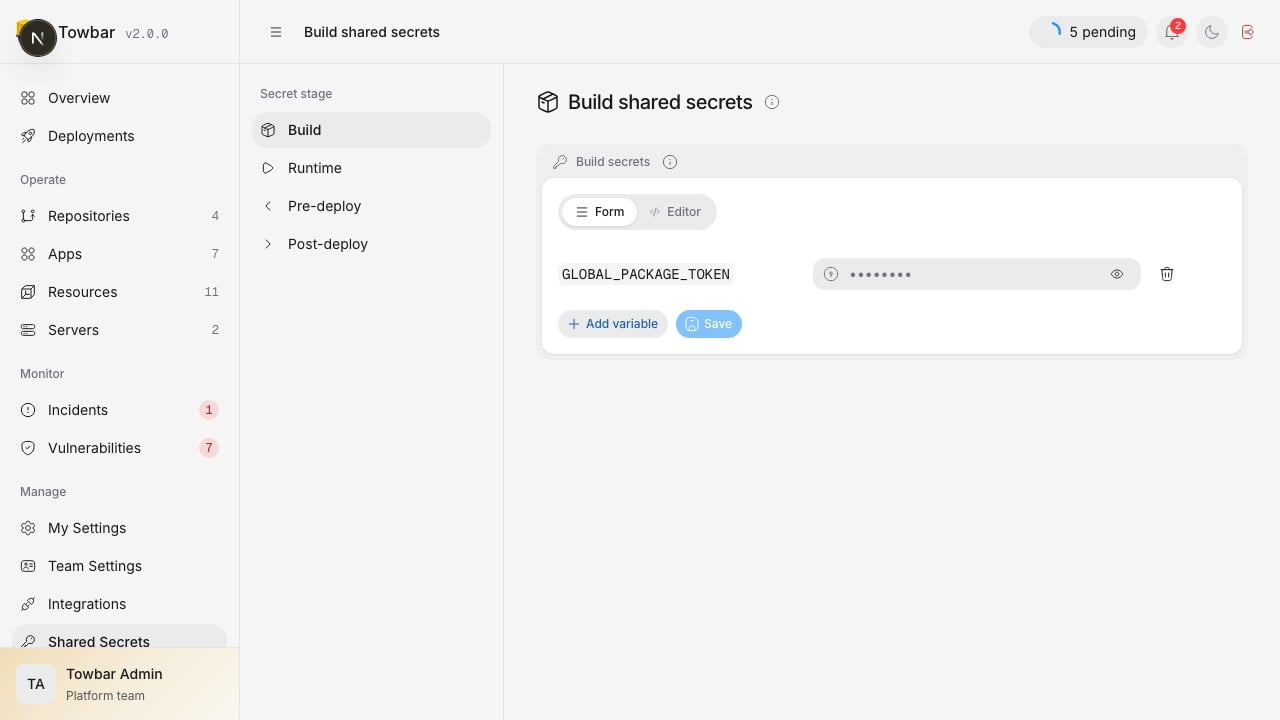The height and width of the screenshot is (720, 1280).
Task: Open notifications bell
Action: point(1172,32)
